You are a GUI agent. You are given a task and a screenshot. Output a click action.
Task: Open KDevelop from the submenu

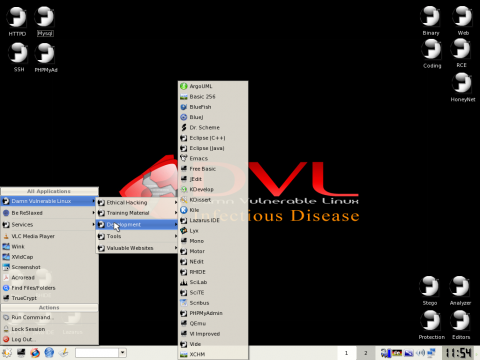213,190
